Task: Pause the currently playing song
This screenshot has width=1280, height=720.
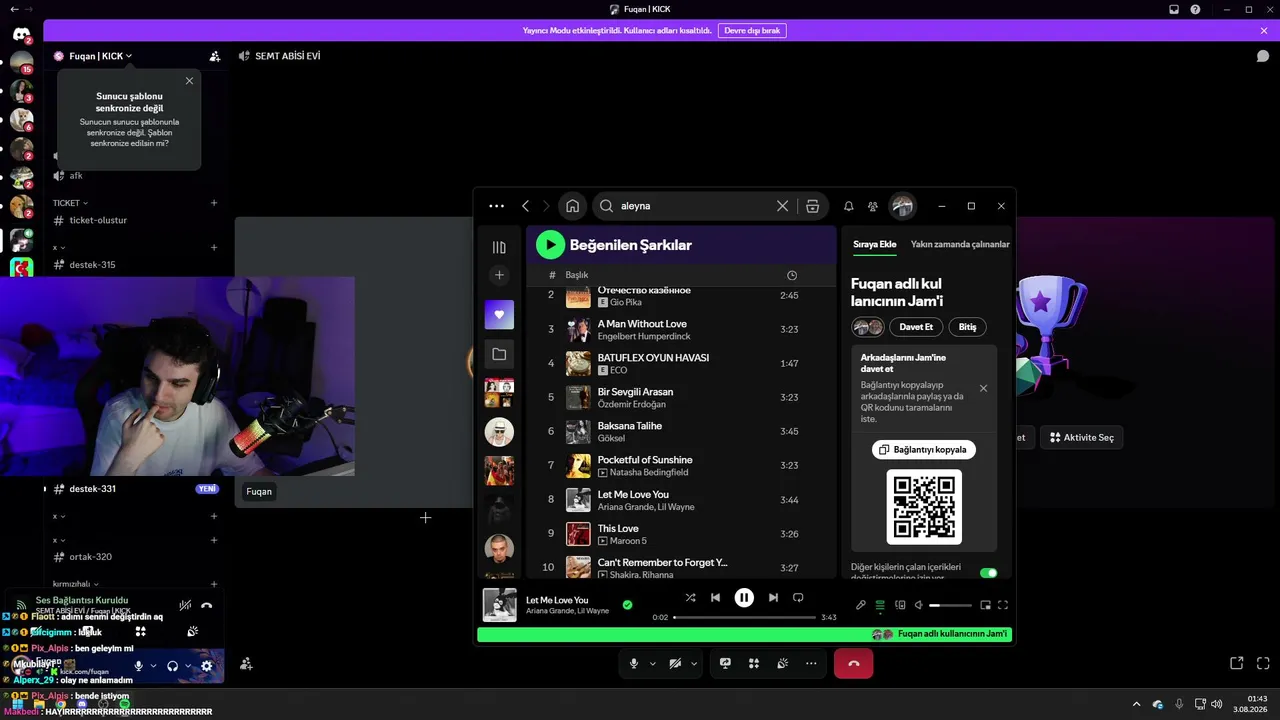Action: (x=744, y=597)
